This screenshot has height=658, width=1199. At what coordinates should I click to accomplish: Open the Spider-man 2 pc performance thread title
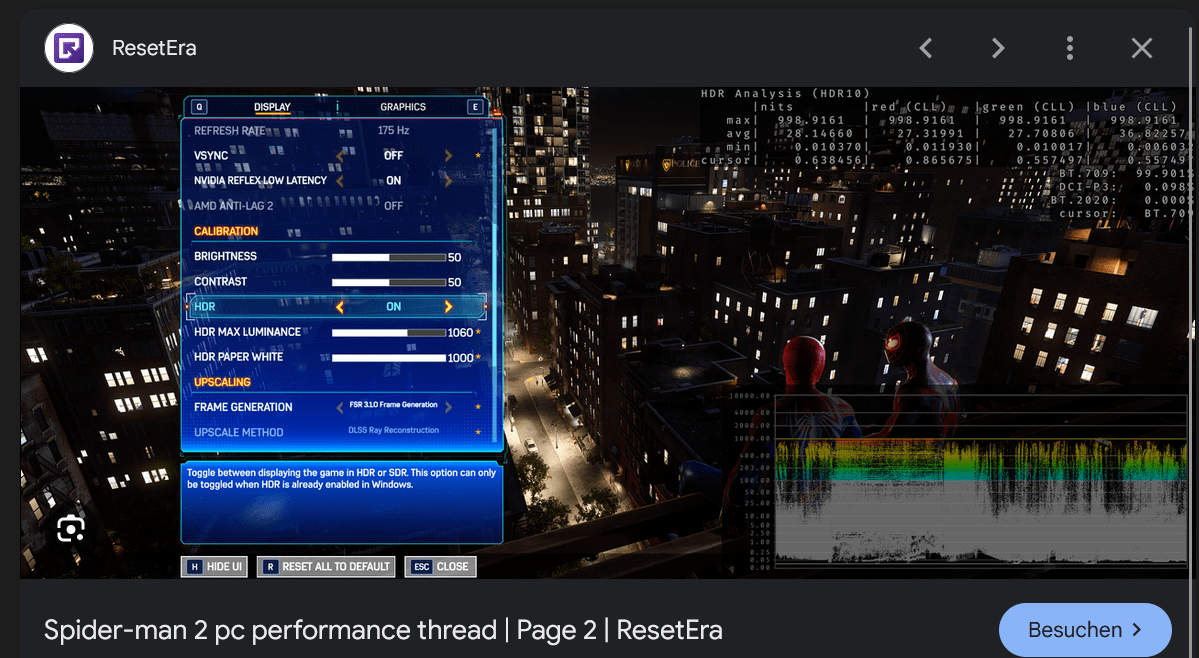point(382,630)
